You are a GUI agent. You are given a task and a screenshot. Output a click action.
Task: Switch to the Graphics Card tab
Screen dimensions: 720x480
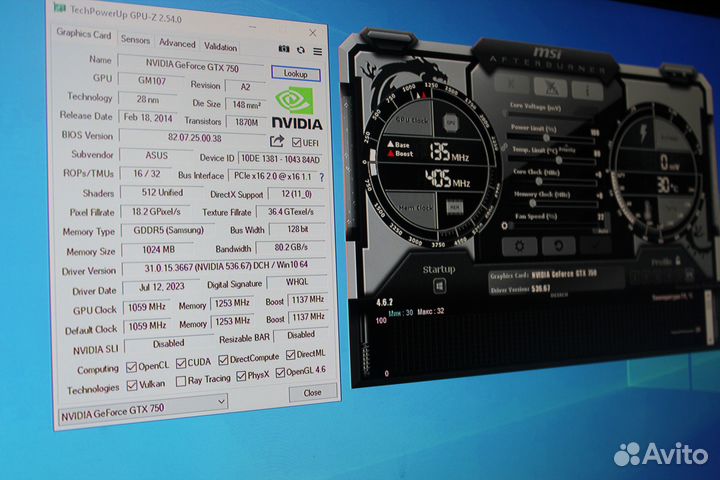(84, 34)
